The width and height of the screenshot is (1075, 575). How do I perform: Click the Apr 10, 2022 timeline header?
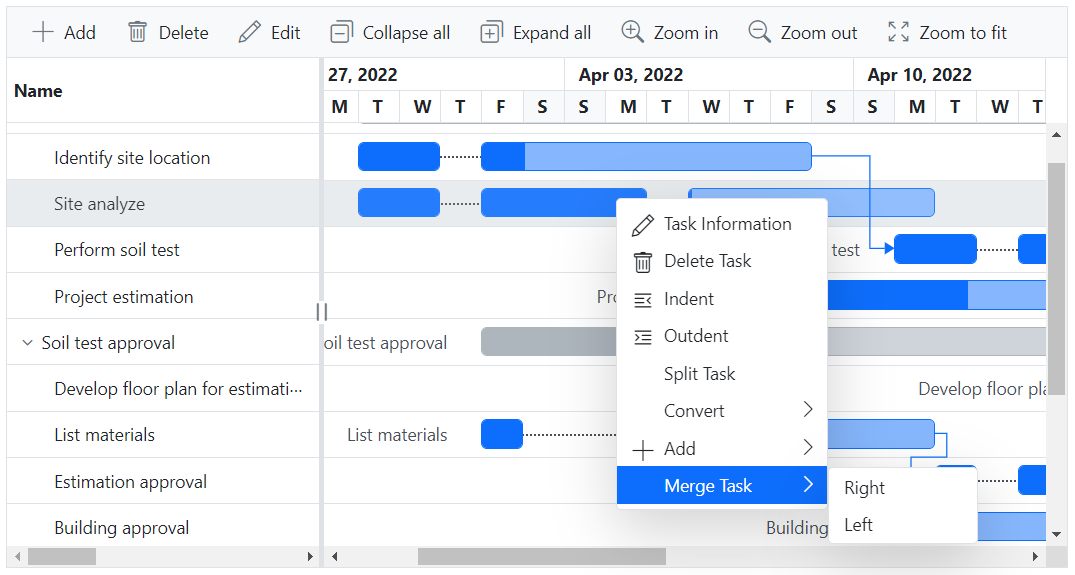949,75
